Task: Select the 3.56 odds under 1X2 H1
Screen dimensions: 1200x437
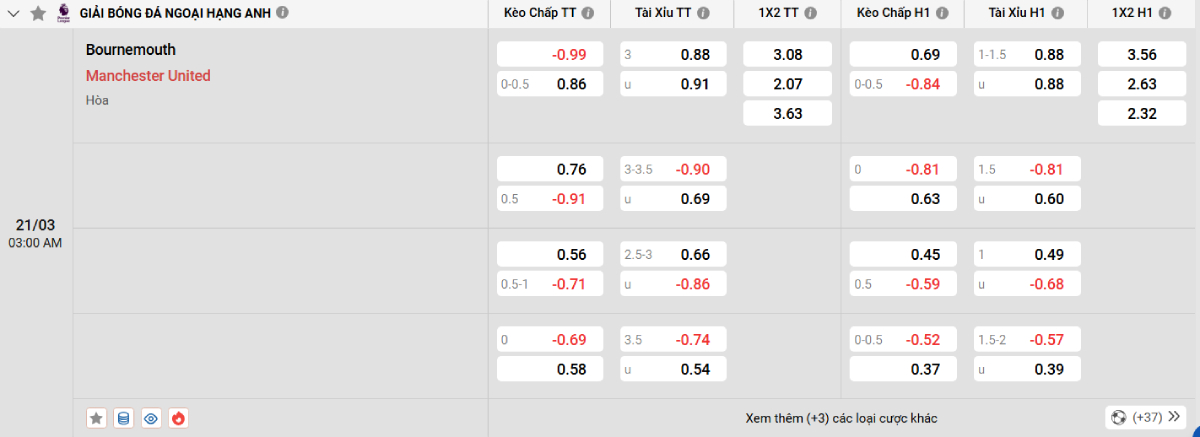Action: point(1141,55)
